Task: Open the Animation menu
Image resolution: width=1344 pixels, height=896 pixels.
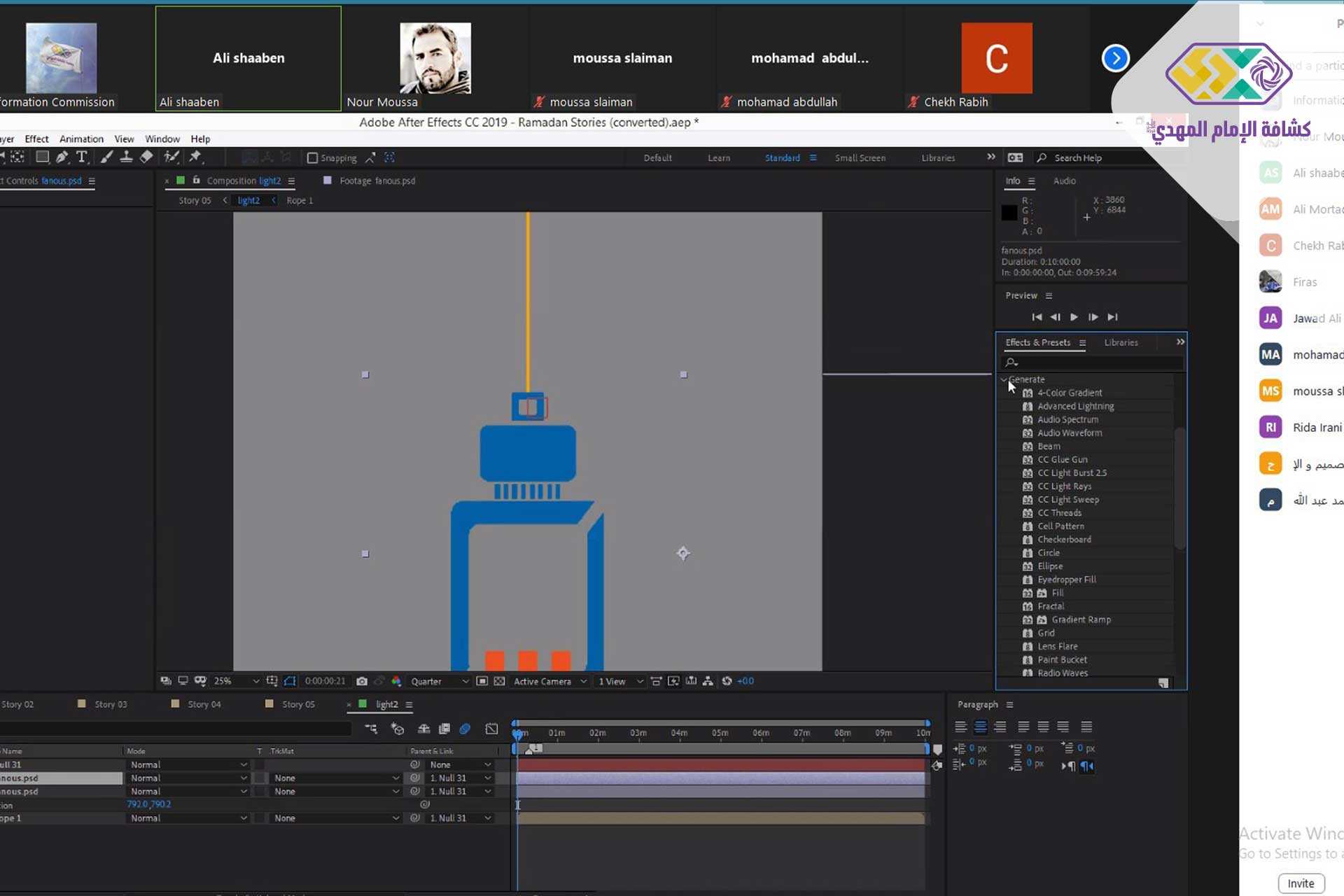Action: click(x=81, y=139)
